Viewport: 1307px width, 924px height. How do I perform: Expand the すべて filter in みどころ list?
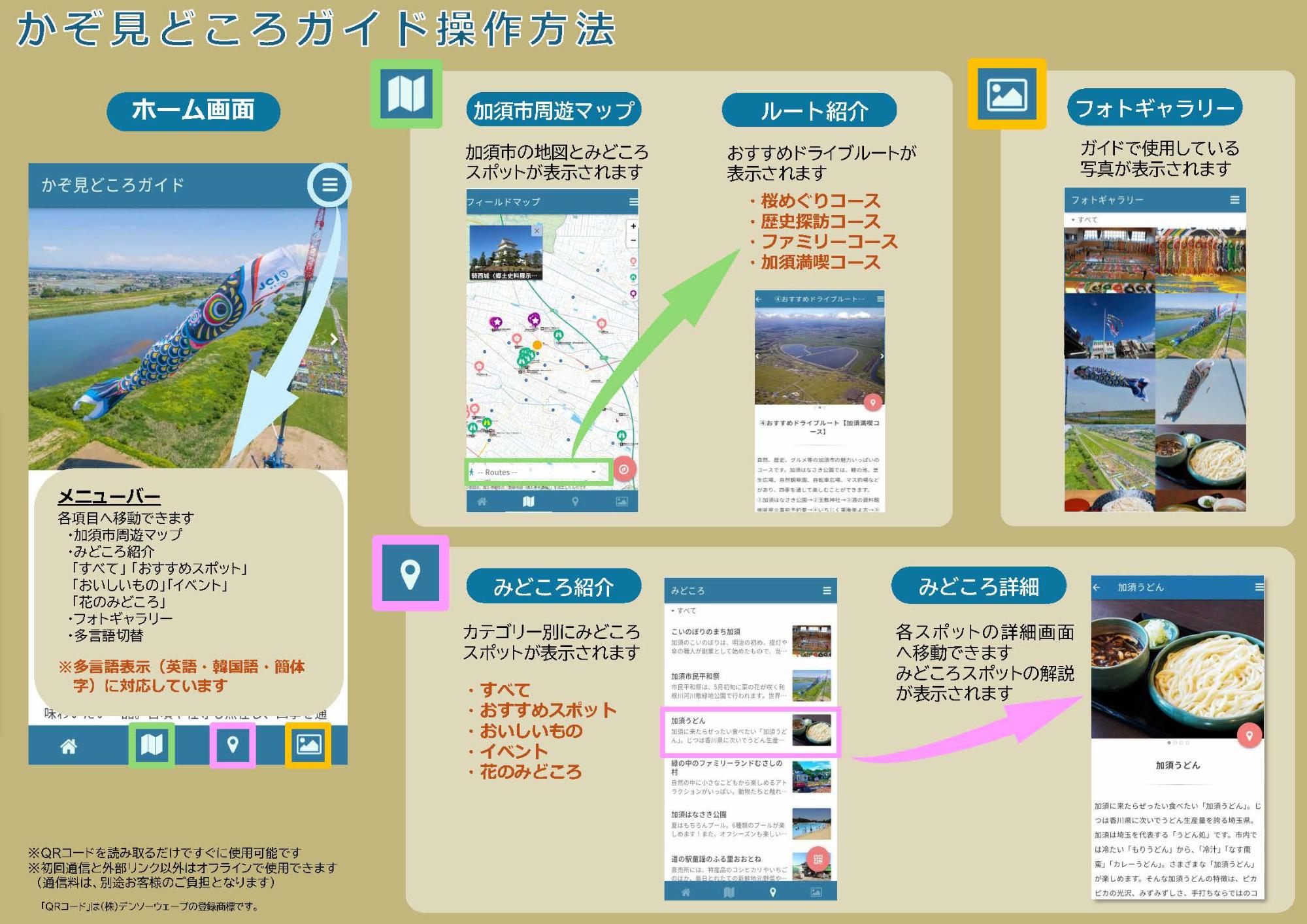point(684,610)
